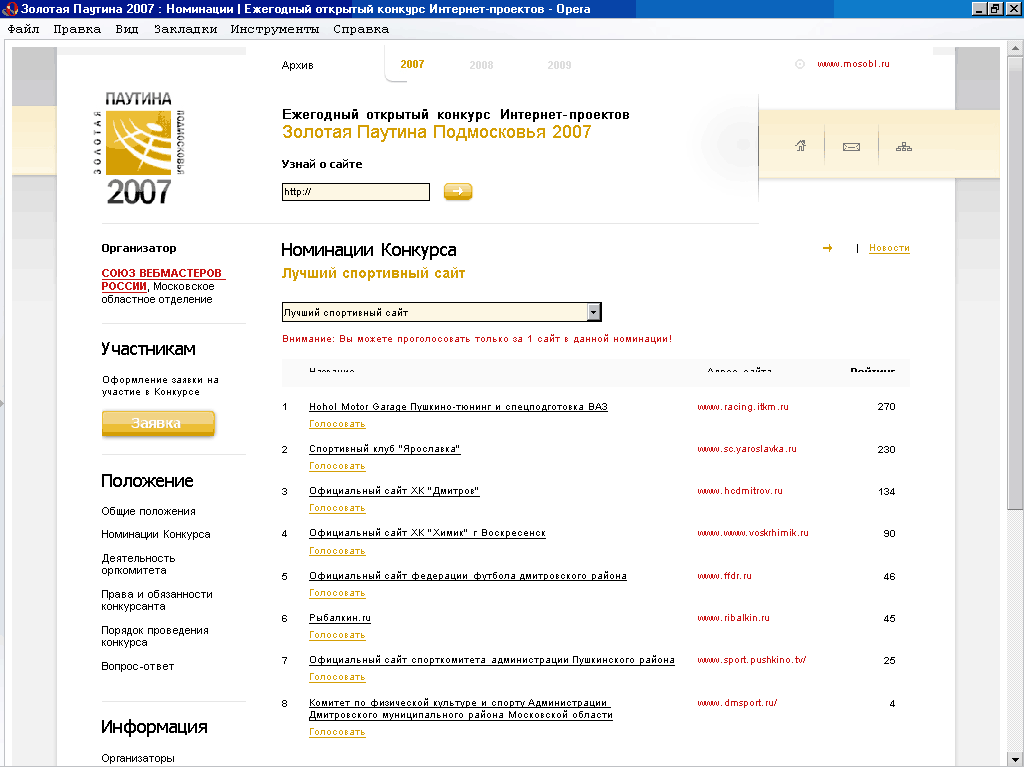Click the Золотая Паутина 2007 logo
The width and height of the screenshot is (1024, 768).
pos(139,147)
